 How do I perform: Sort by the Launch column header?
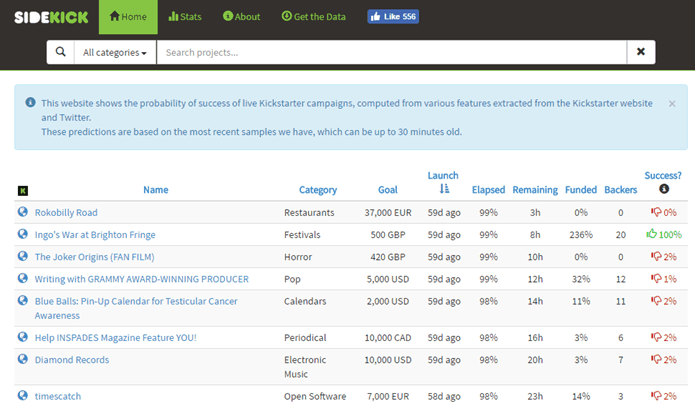click(x=443, y=176)
